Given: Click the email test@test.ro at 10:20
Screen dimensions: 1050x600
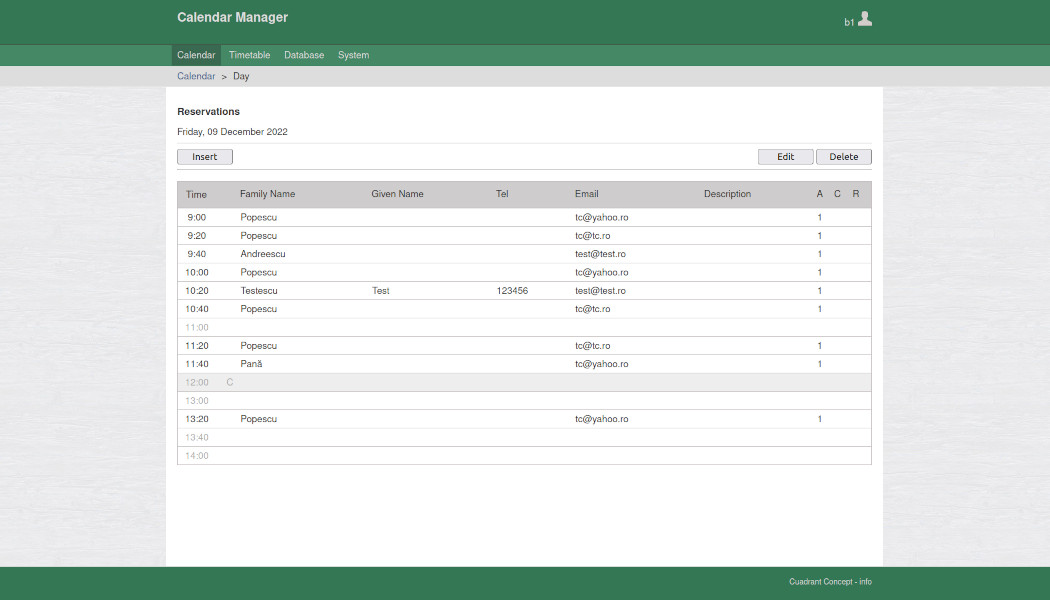Looking at the screenshot, I should [600, 291].
